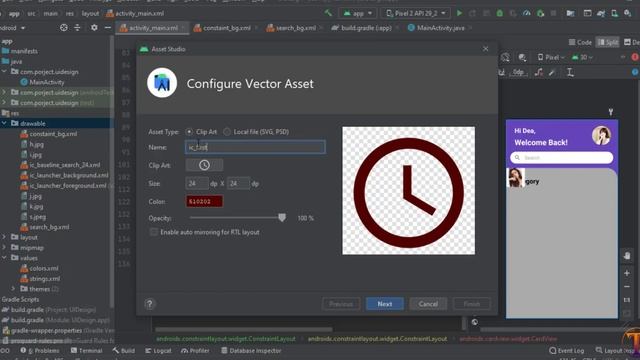Collapse the values folder
Viewport: 640px width, 360px height.
pos(4,258)
